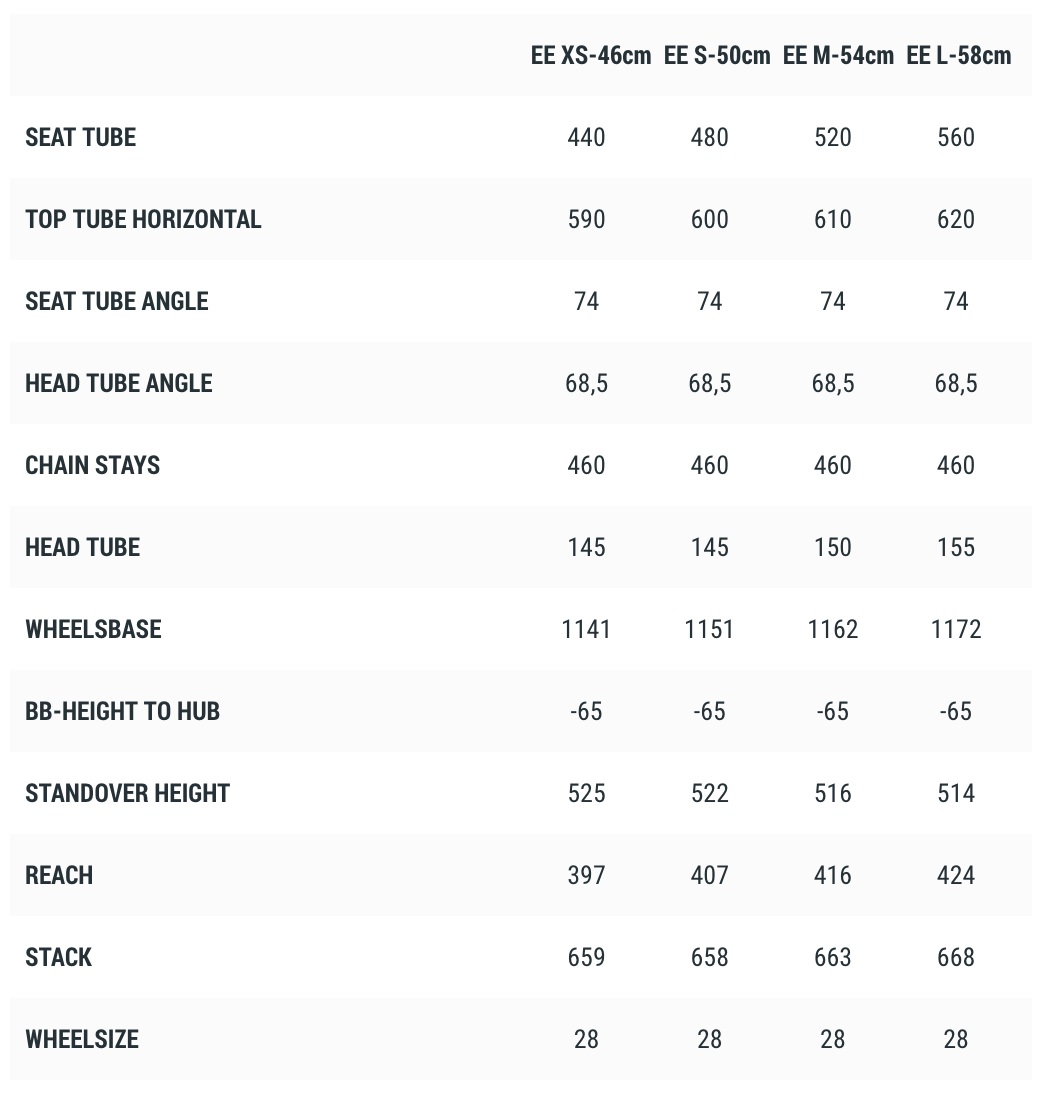Click the STACK row label

(x=59, y=958)
